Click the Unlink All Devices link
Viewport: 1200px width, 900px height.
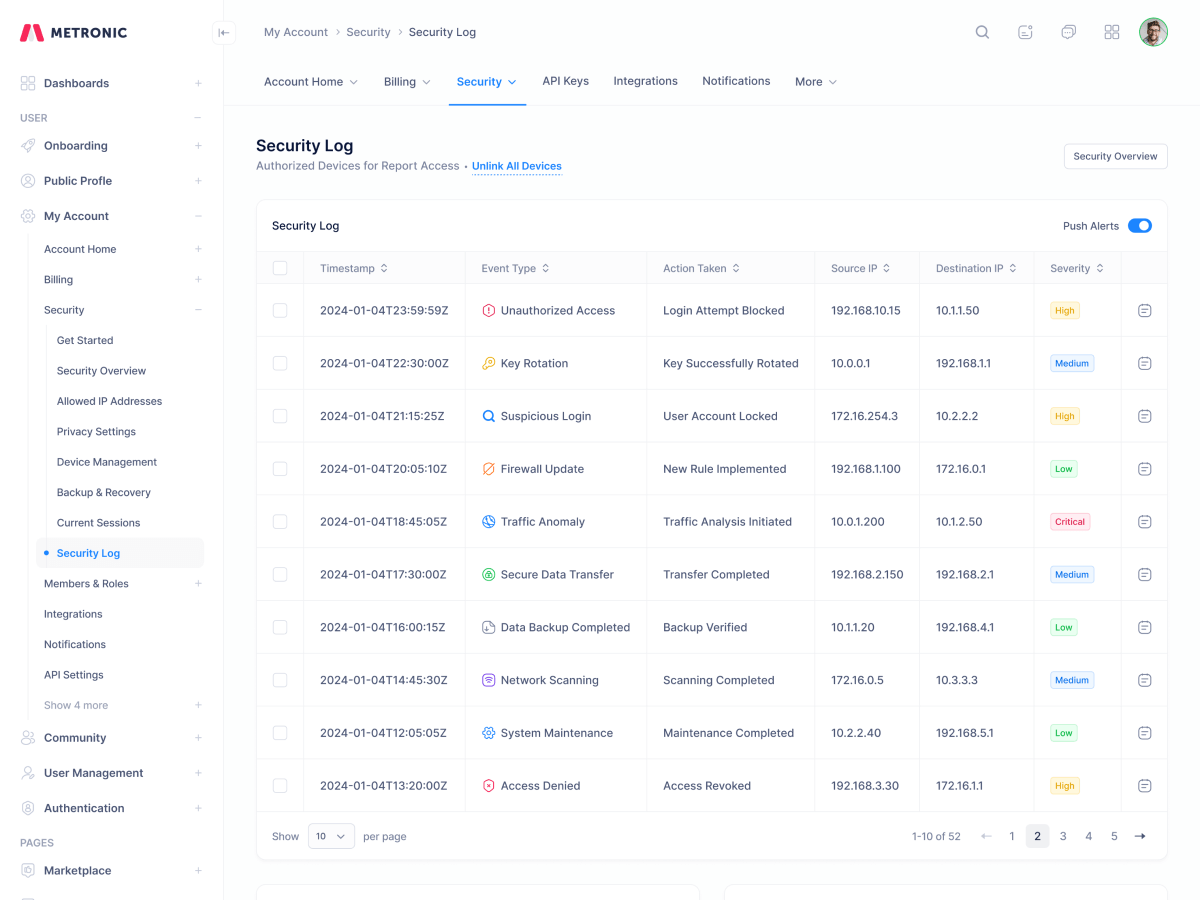tap(516, 165)
